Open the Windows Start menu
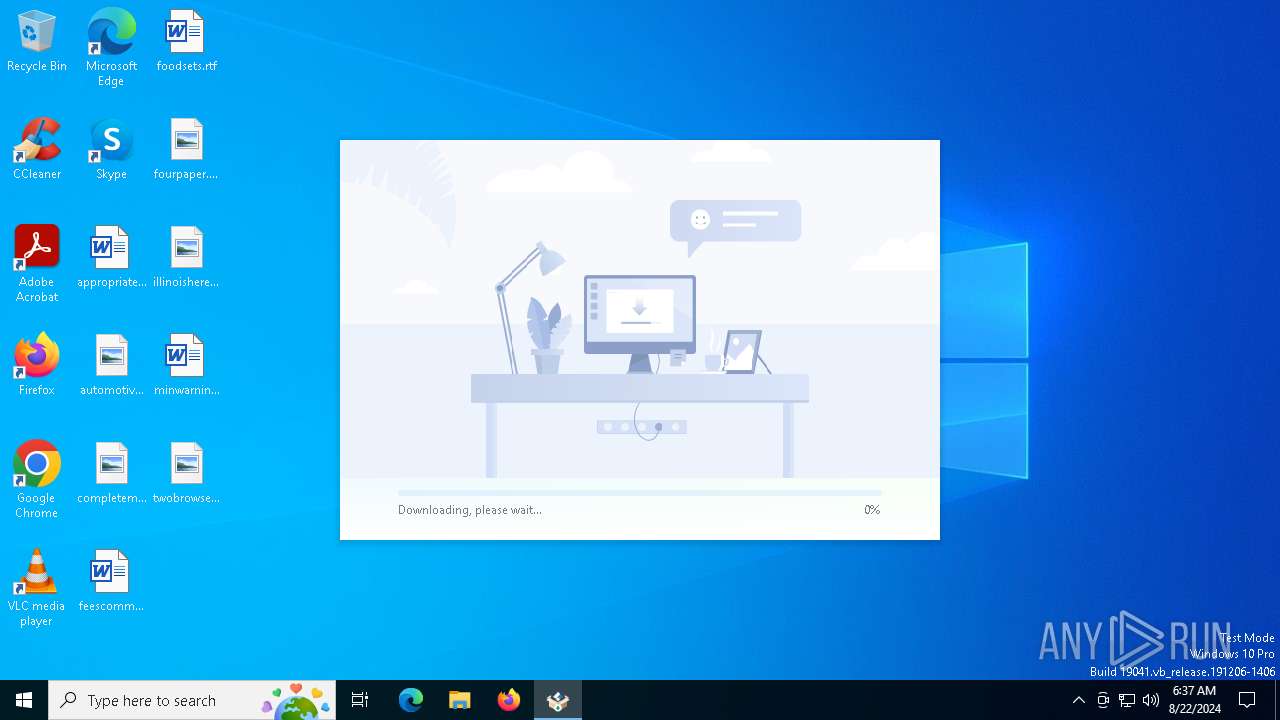1280x720 pixels. (24, 700)
